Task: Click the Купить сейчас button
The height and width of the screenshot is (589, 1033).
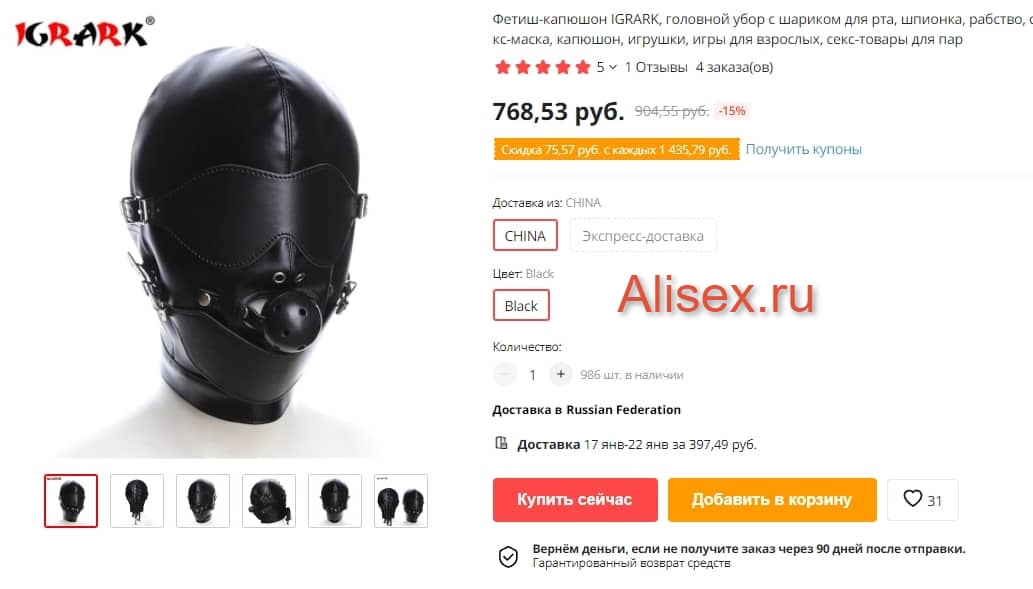Action: coord(575,499)
